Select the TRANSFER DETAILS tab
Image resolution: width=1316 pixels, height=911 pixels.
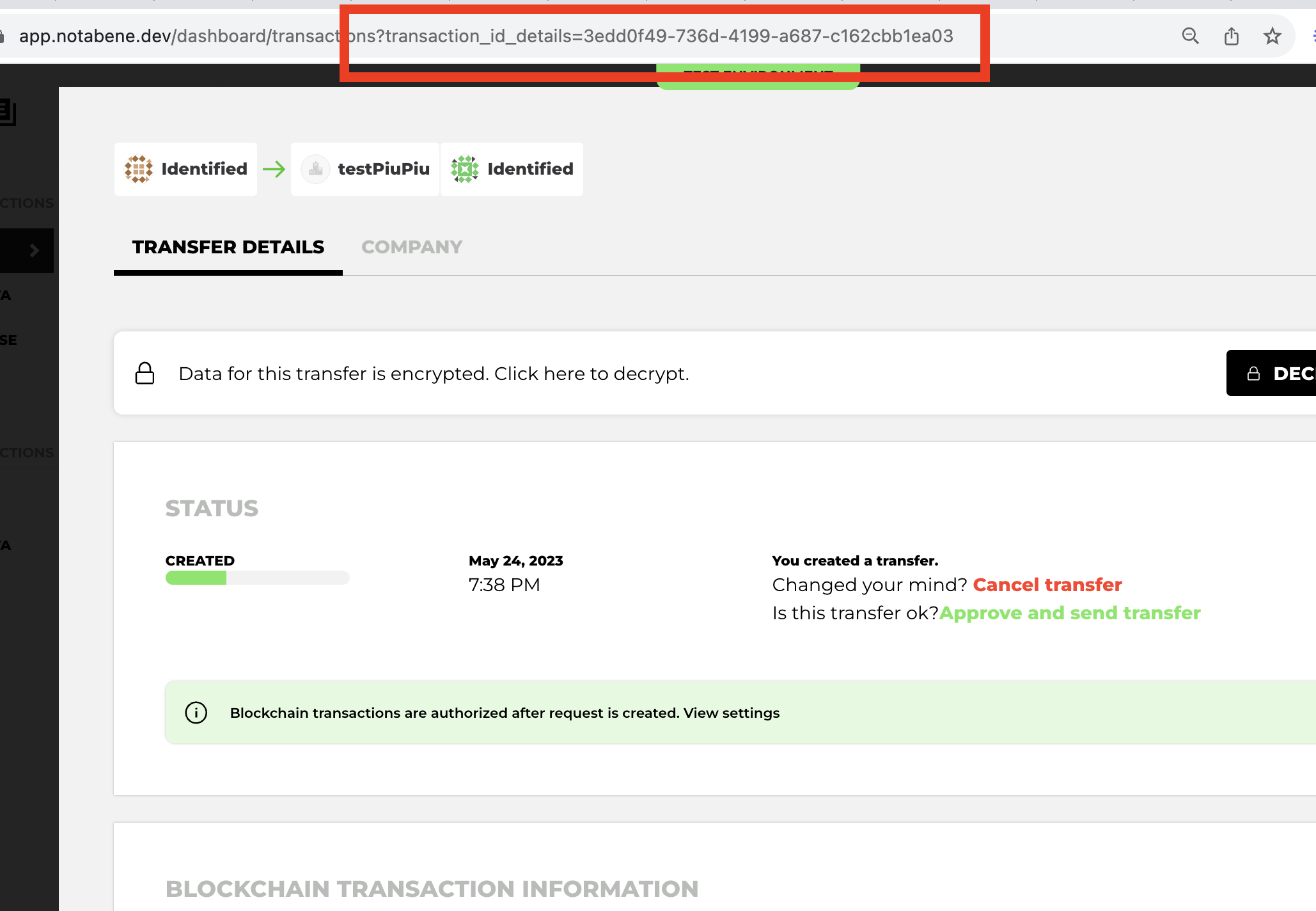[228, 247]
